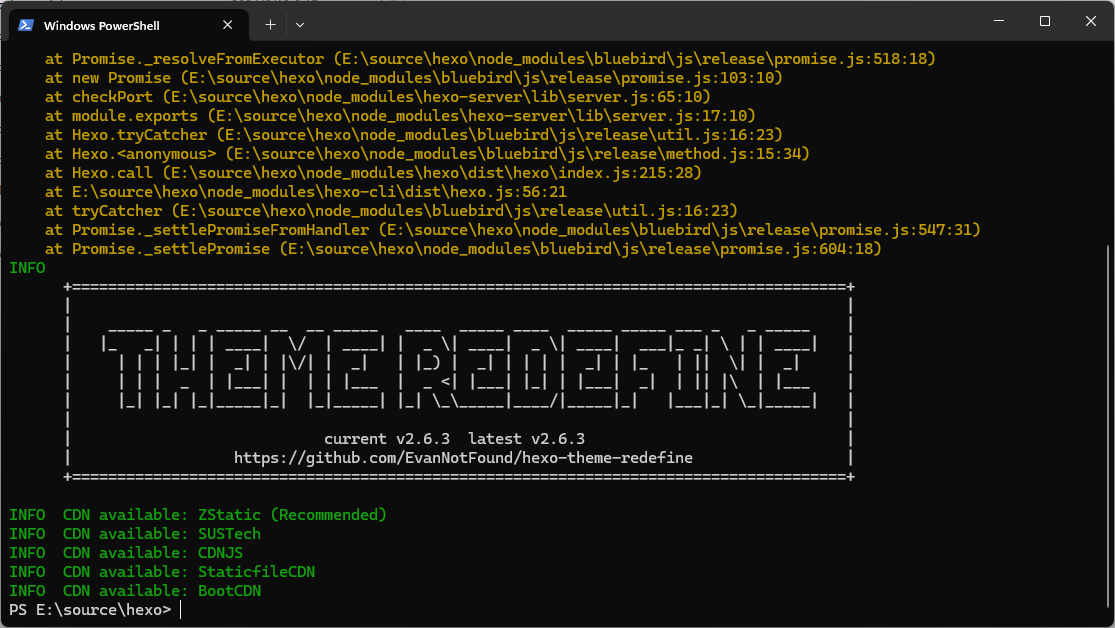1115x628 pixels.
Task: Click the 'at checkPort' stack line
Action: point(378,97)
